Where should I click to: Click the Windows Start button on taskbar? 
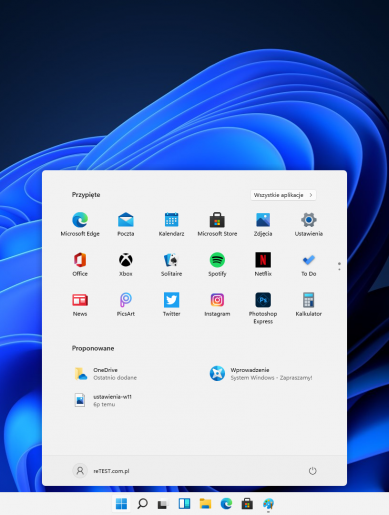coord(121,504)
